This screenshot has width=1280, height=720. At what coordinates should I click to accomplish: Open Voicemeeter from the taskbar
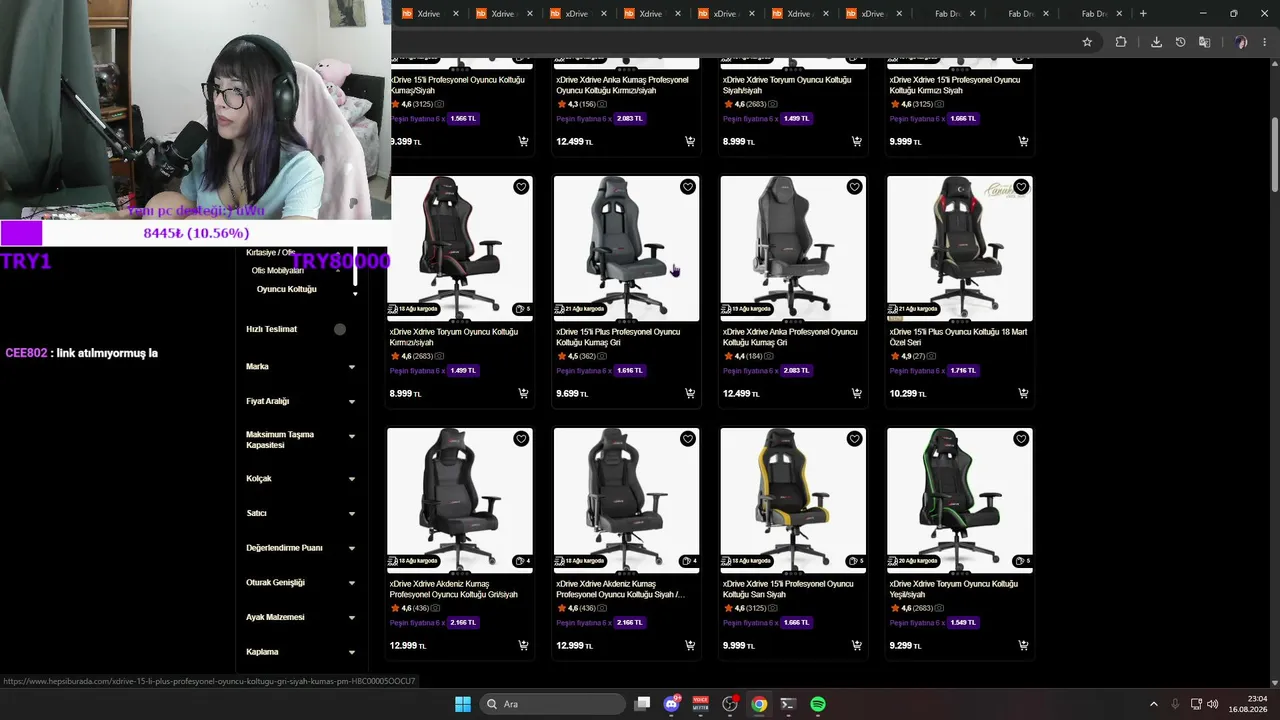coord(701,704)
